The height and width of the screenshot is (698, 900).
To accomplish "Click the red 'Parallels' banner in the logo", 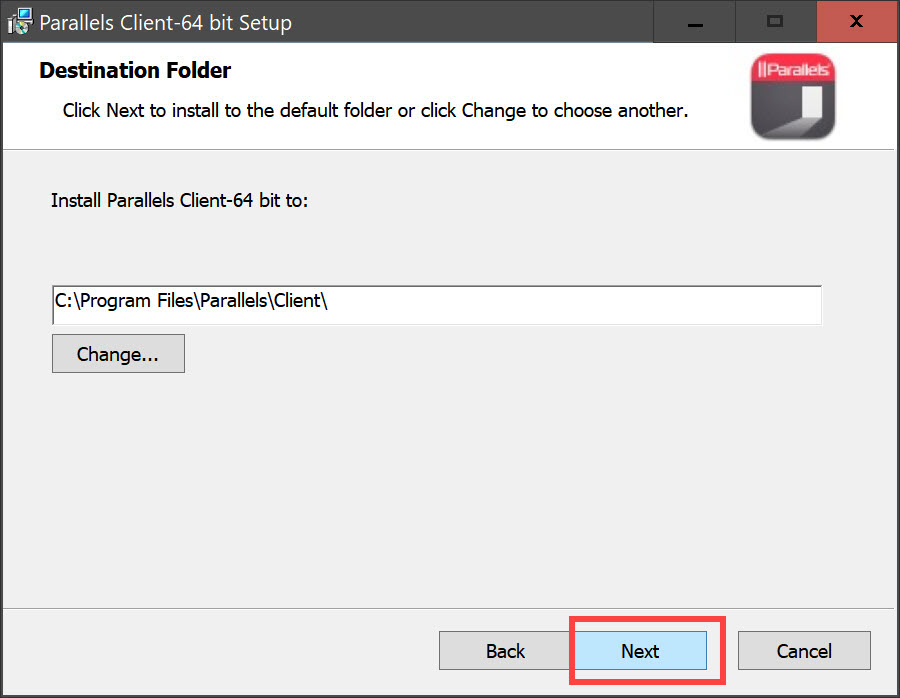I will point(792,68).
